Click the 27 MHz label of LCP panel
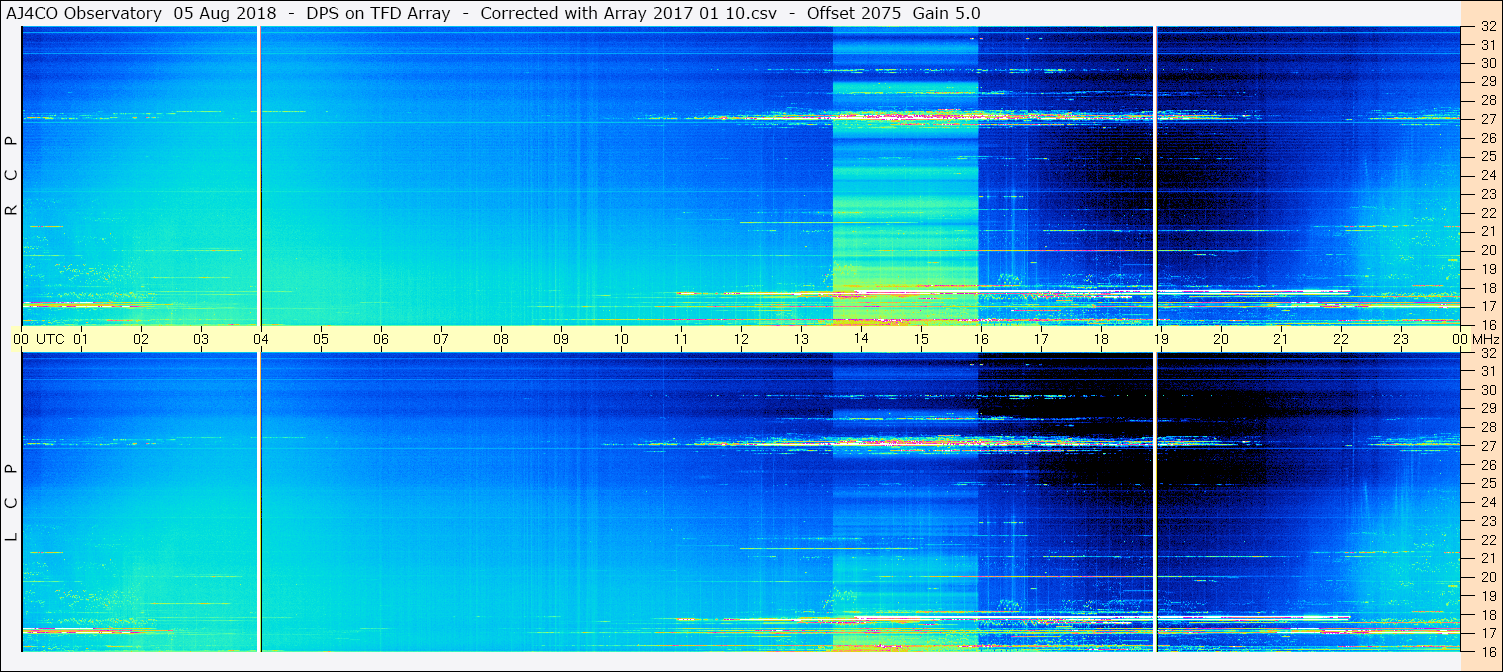This screenshot has height=672, width=1503. (x=1488, y=446)
